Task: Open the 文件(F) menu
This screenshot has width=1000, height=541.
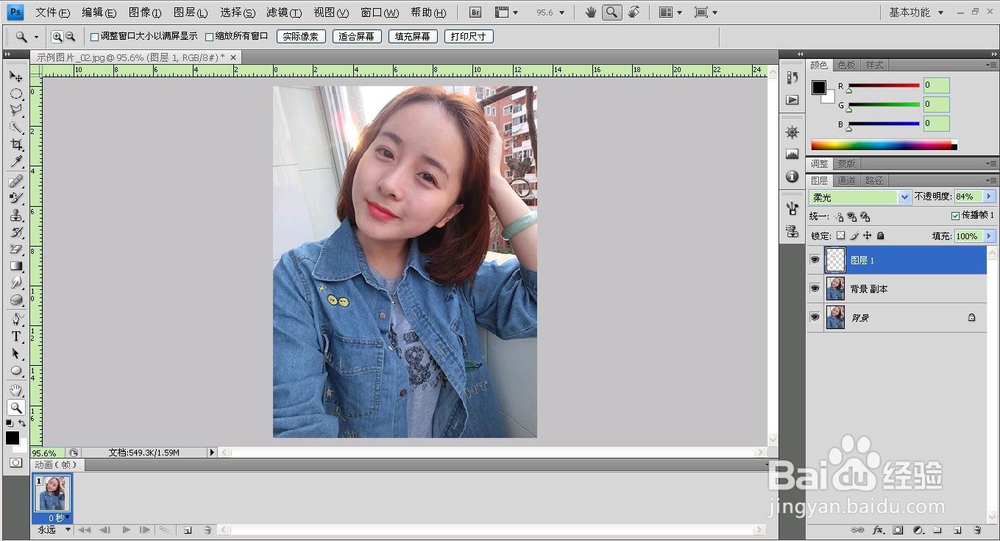Action: 52,12
